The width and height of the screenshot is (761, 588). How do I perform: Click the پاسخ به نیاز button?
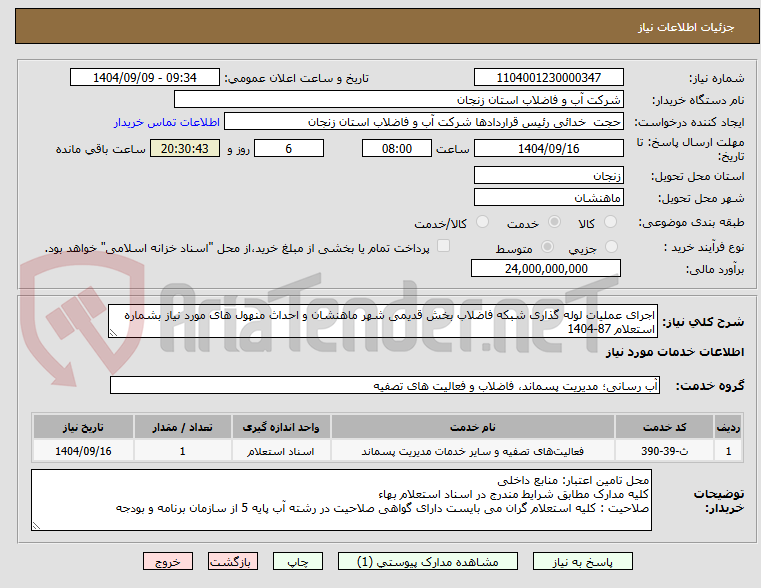(x=582, y=561)
